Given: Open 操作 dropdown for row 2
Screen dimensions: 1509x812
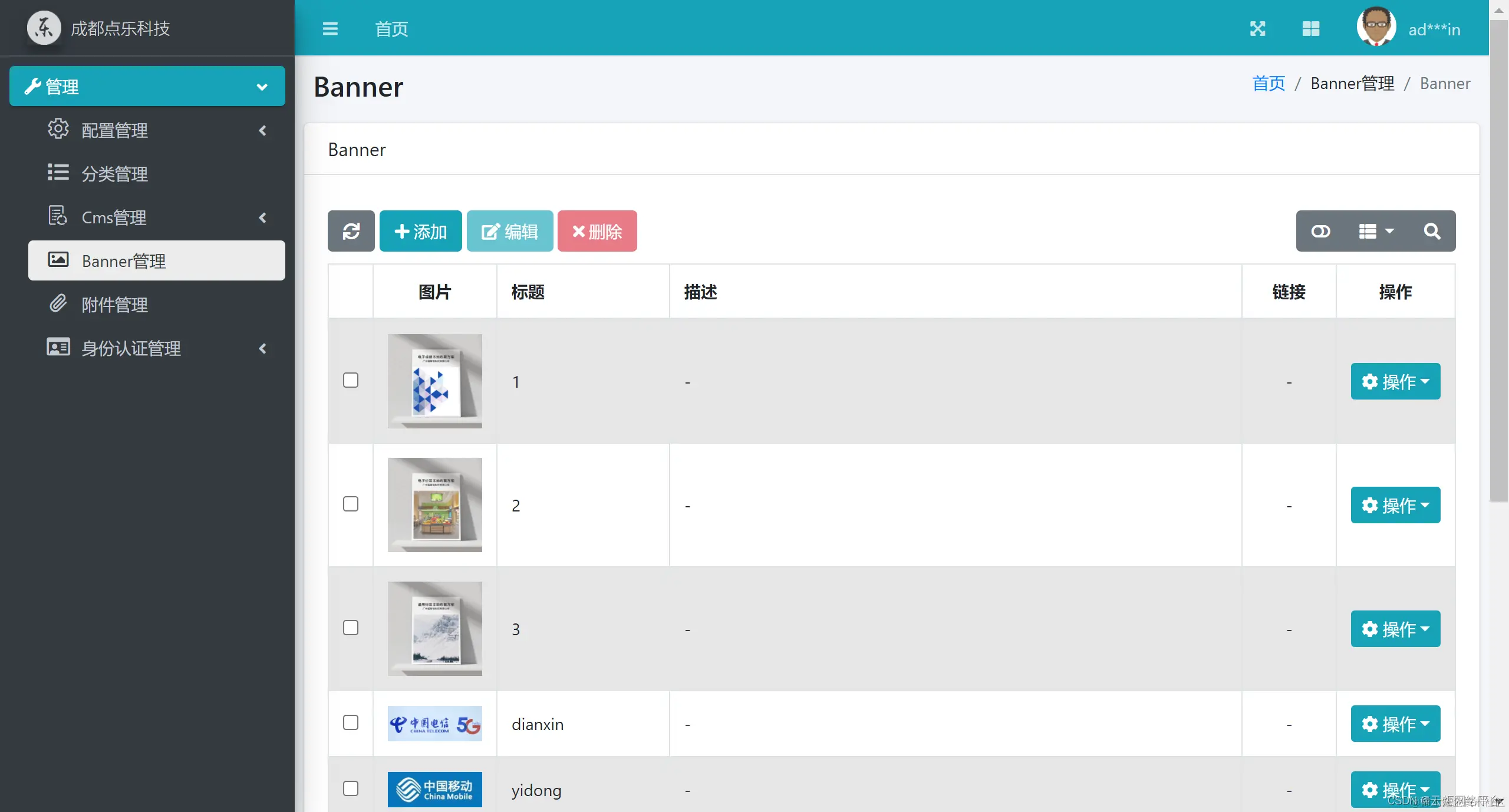Looking at the screenshot, I should [1395, 505].
